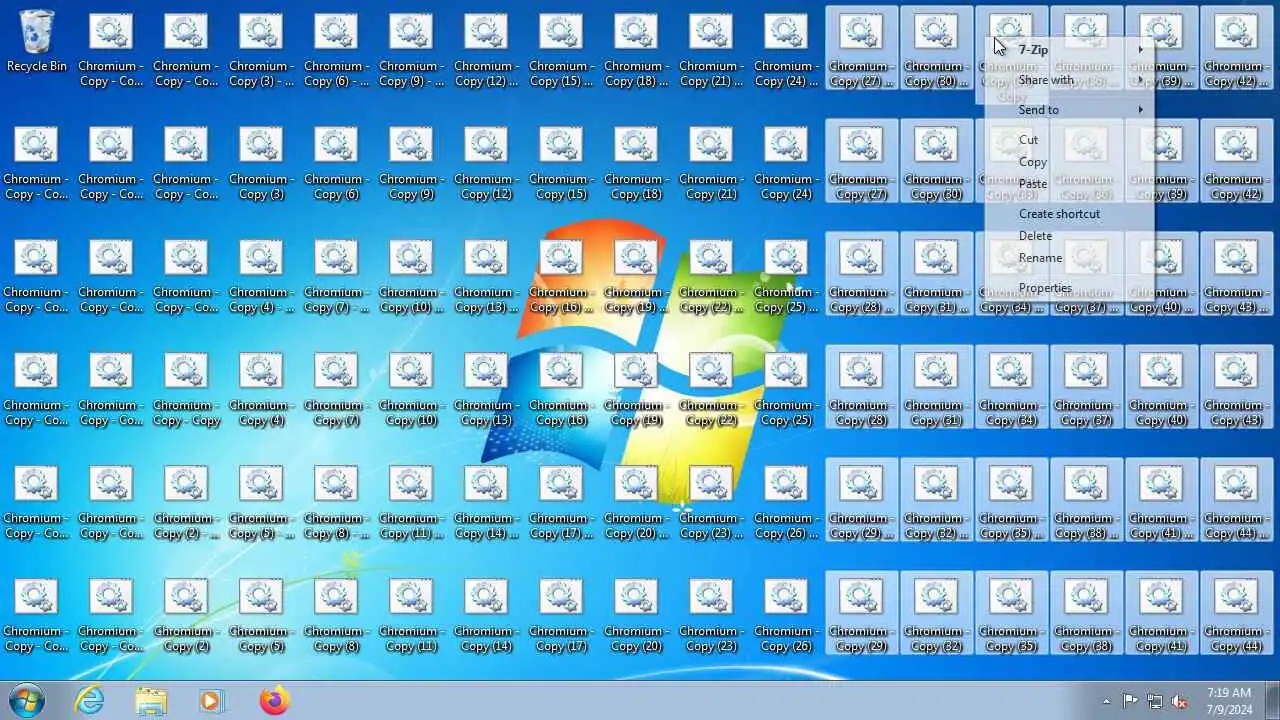
Task: Expand the 7-Zip submenu in context menu
Action: pos(1069,50)
